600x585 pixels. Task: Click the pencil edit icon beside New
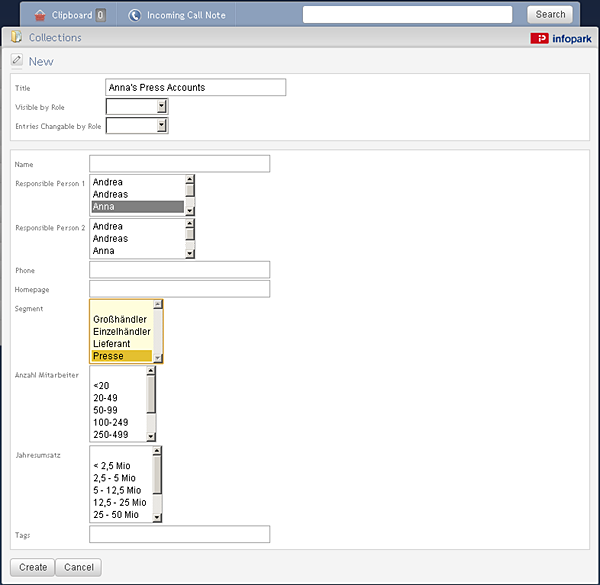coord(16,60)
